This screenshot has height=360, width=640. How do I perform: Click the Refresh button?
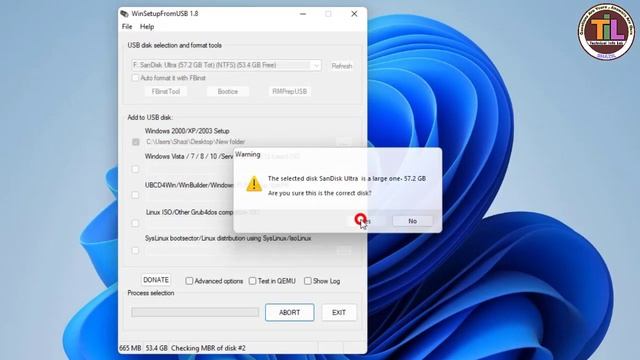[342, 66]
